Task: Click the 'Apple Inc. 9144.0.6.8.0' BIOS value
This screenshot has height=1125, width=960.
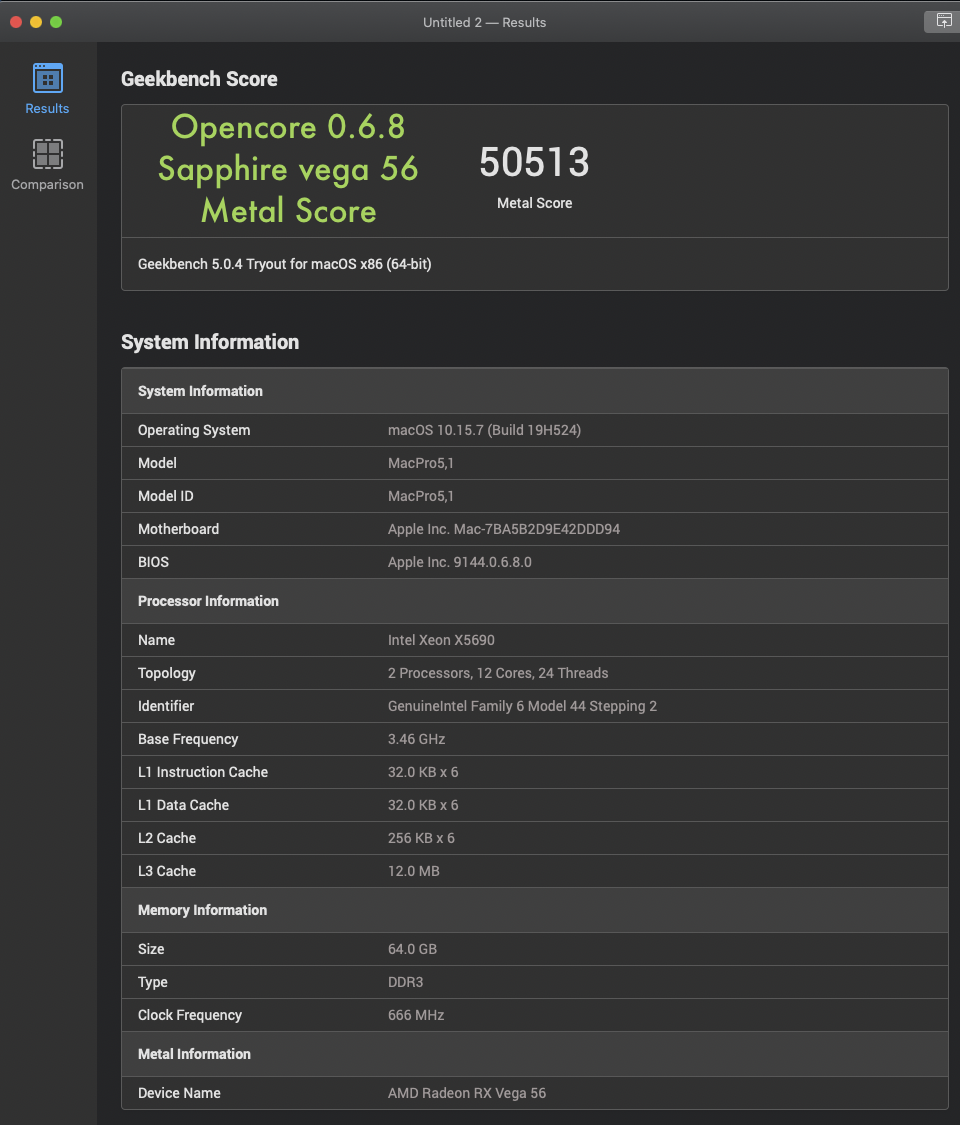Action: pos(459,562)
